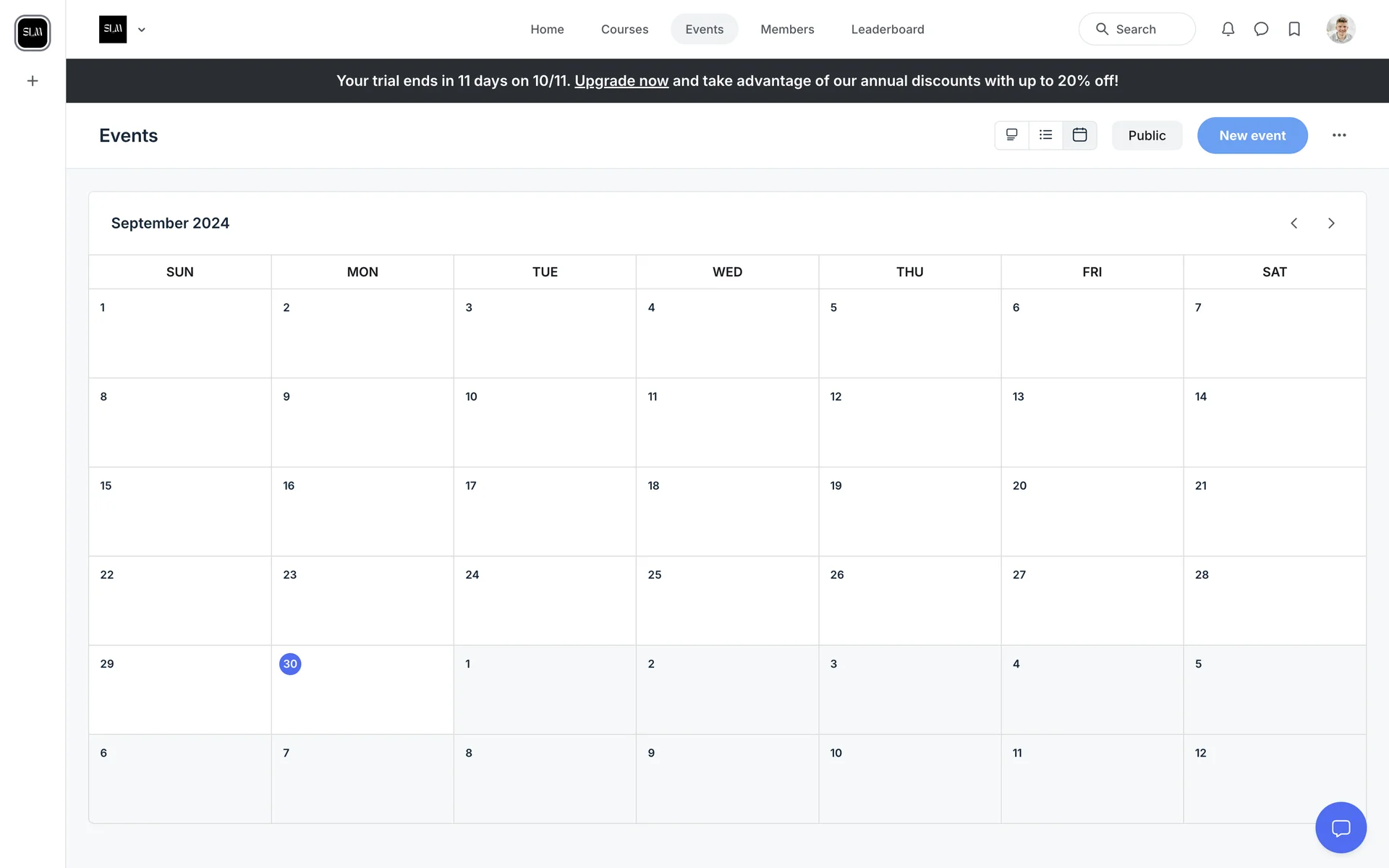Open the user profile avatar
The image size is (1389, 868).
click(1341, 29)
